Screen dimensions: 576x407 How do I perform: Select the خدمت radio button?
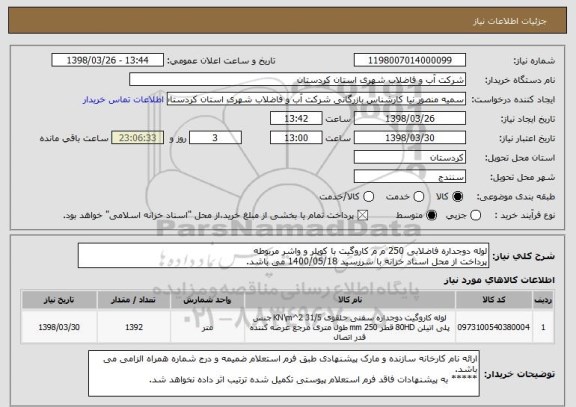pyautogui.click(x=419, y=197)
